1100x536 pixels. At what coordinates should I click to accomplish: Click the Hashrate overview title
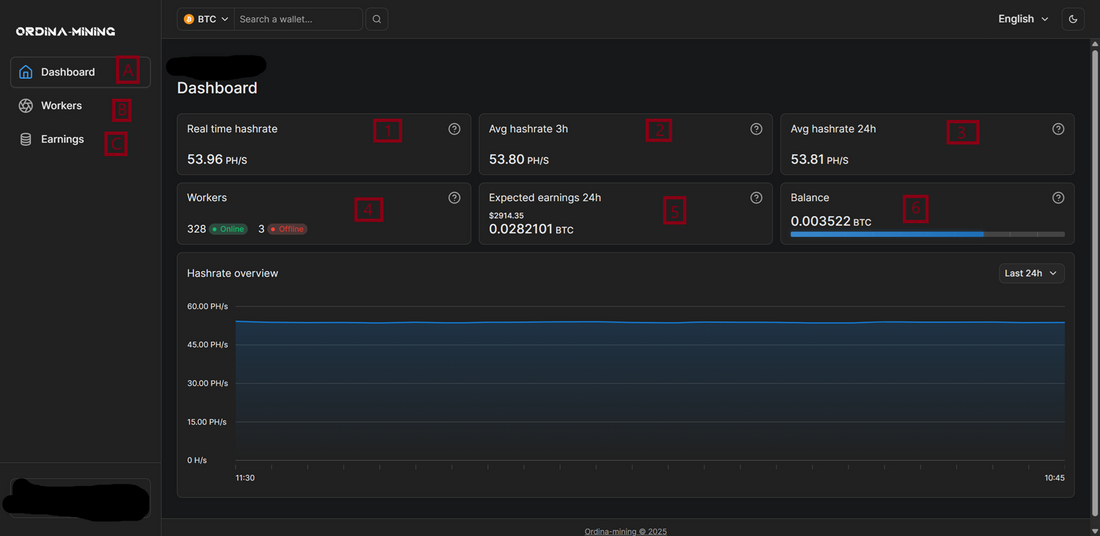[x=232, y=274]
